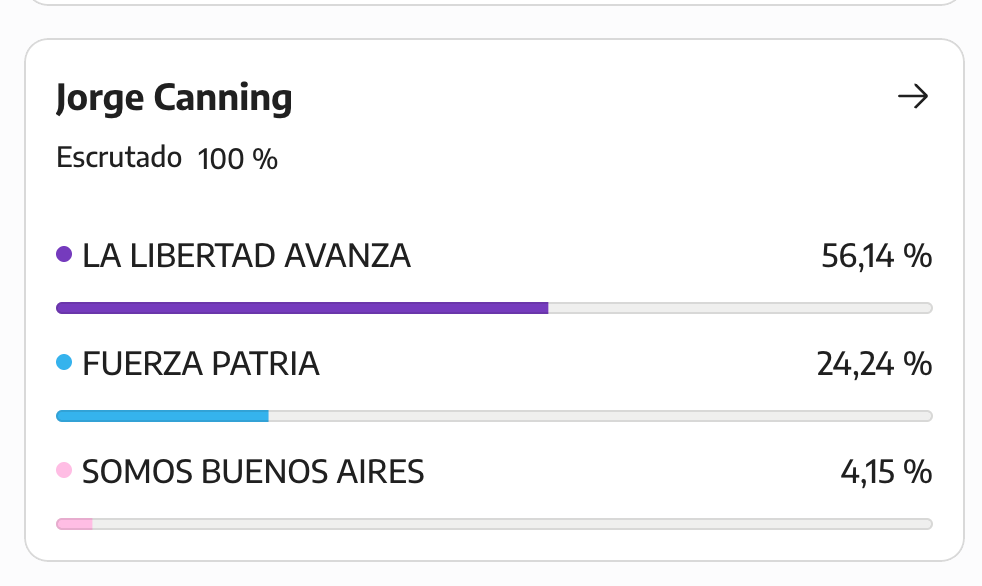Click the blue Fuerza Patria progress bar

(162, 416)
